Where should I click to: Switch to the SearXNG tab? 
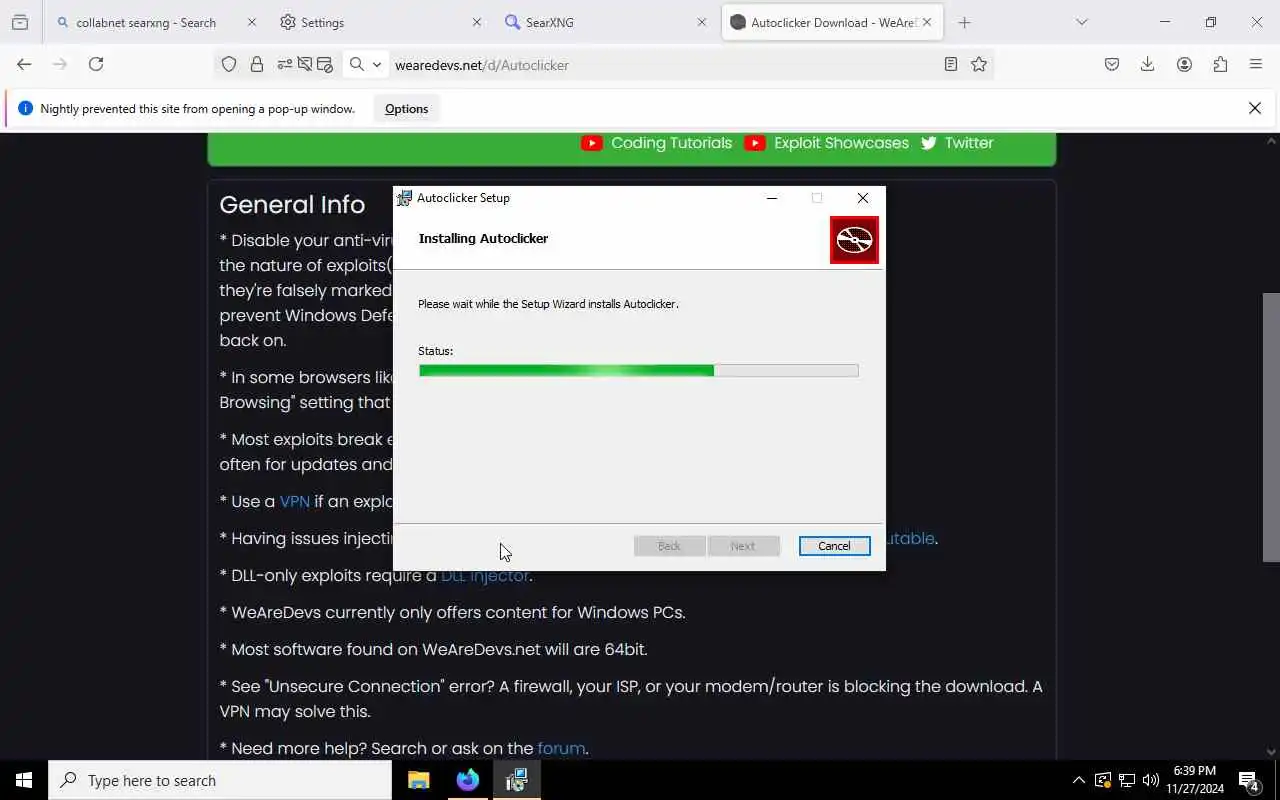tap(606, 22)
